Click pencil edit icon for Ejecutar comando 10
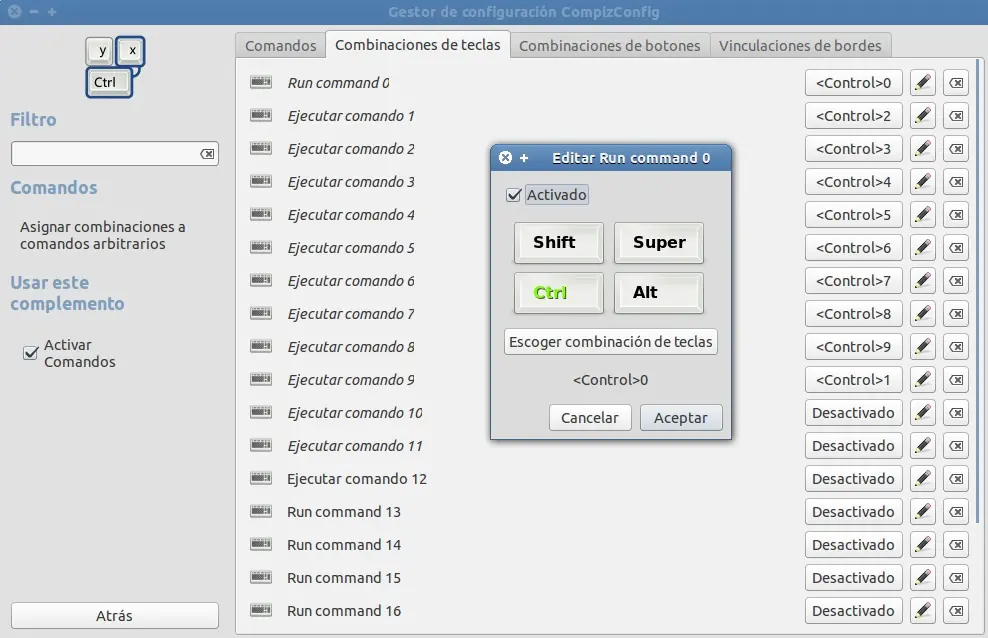 [923, 413]
